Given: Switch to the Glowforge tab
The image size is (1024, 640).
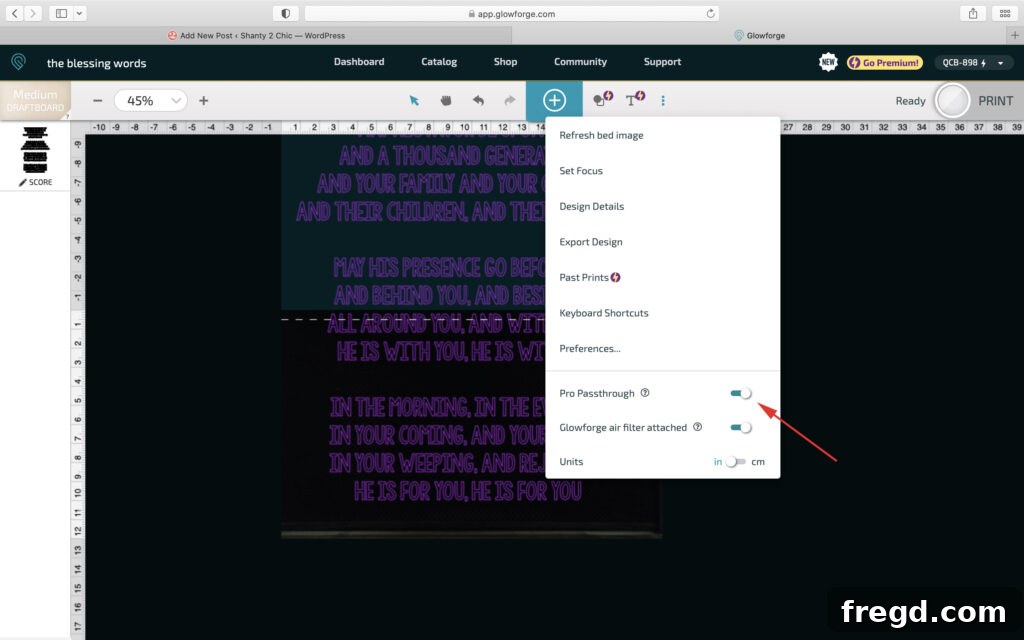Looking at the screenshot, I should 760,35.
